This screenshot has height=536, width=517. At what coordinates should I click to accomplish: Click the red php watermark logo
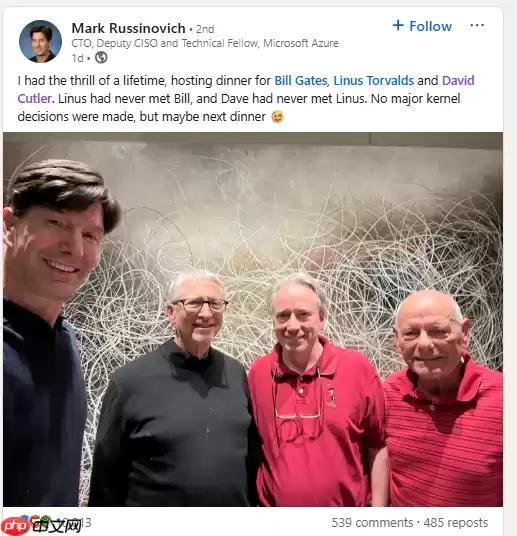click(14, 525)
